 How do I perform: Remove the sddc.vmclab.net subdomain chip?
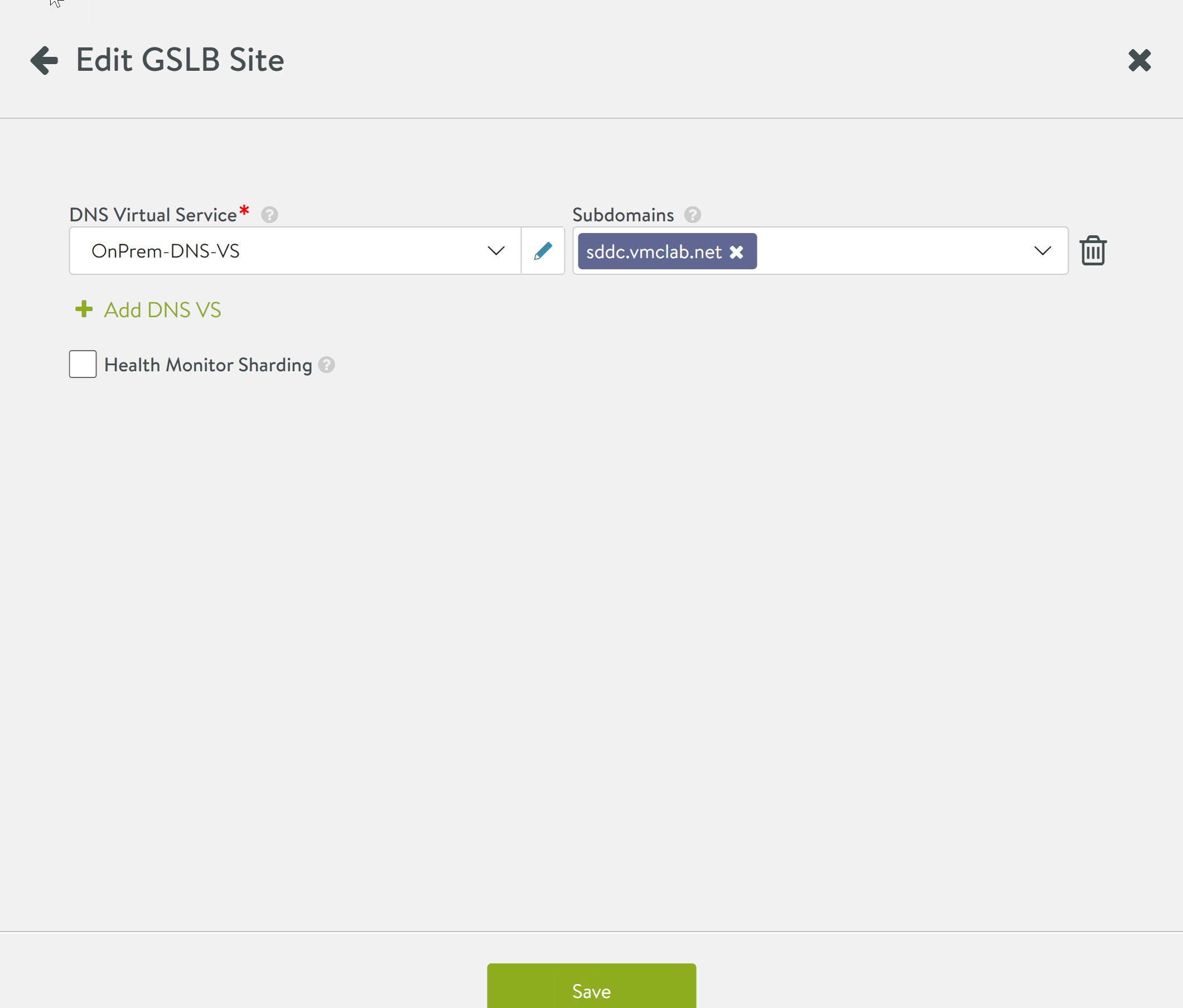pos(737,251)
